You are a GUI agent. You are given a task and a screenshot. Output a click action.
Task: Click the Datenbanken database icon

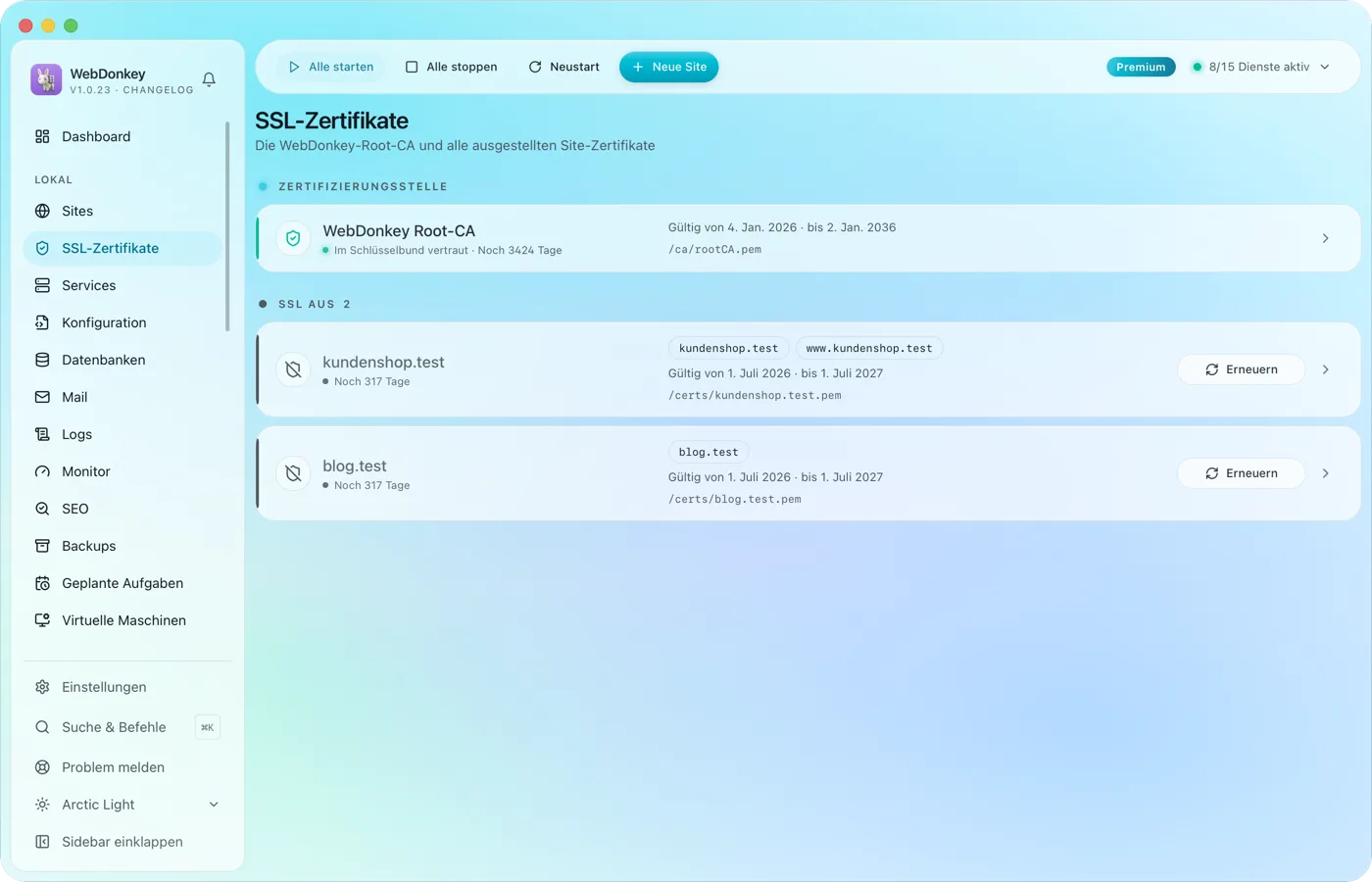point(42,360)
